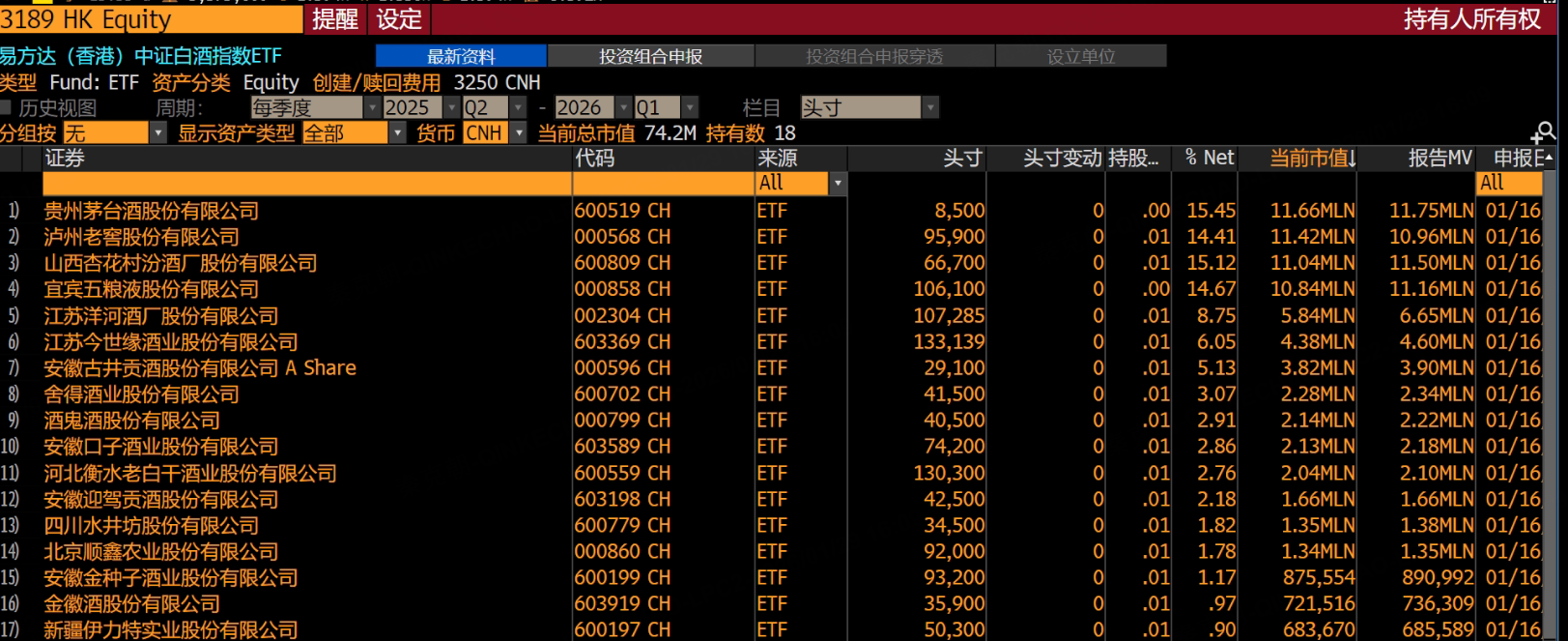The height and width of the screenshot is (641, 1568).
Task: Click the search magnifier plus icon
Action: pyautogui.click(x=1544, y=132)
